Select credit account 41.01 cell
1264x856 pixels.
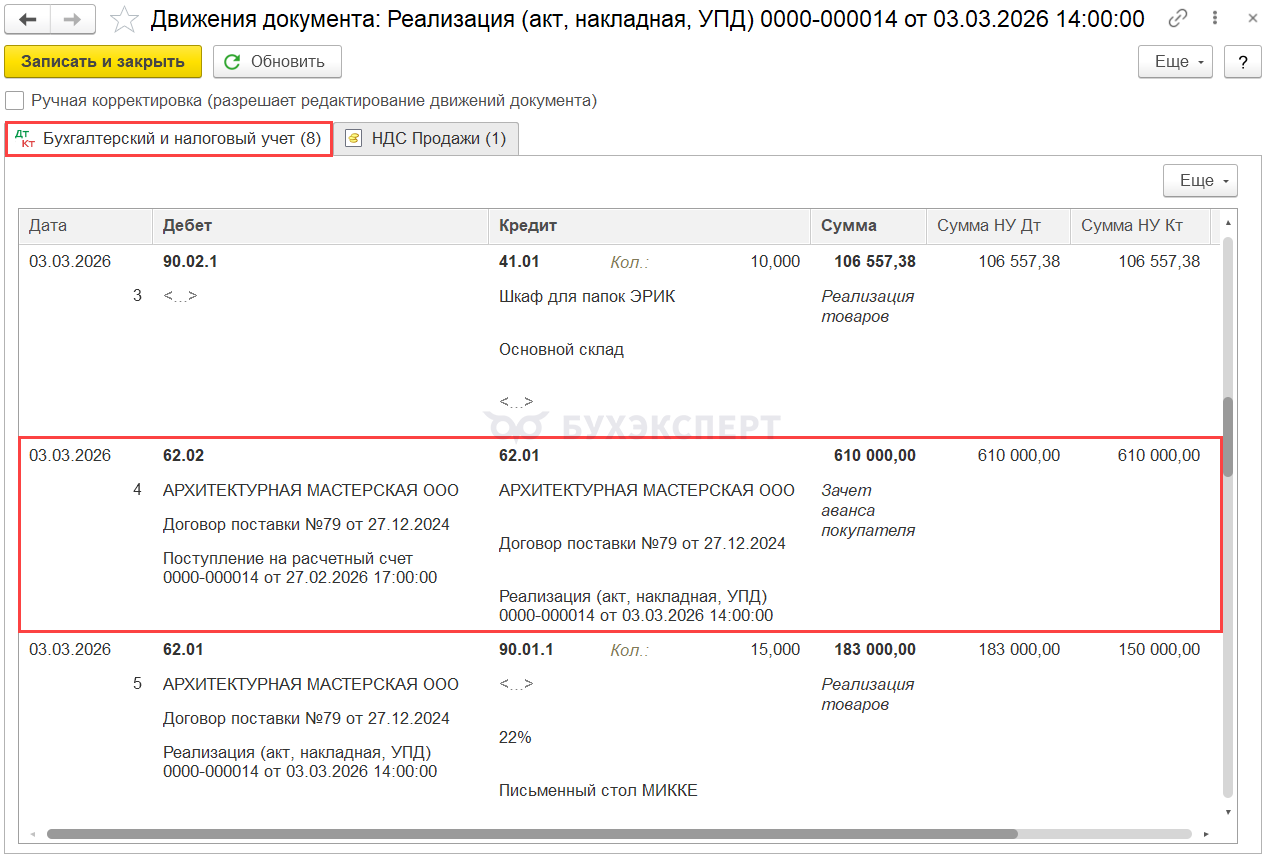[x=519, y=261]
